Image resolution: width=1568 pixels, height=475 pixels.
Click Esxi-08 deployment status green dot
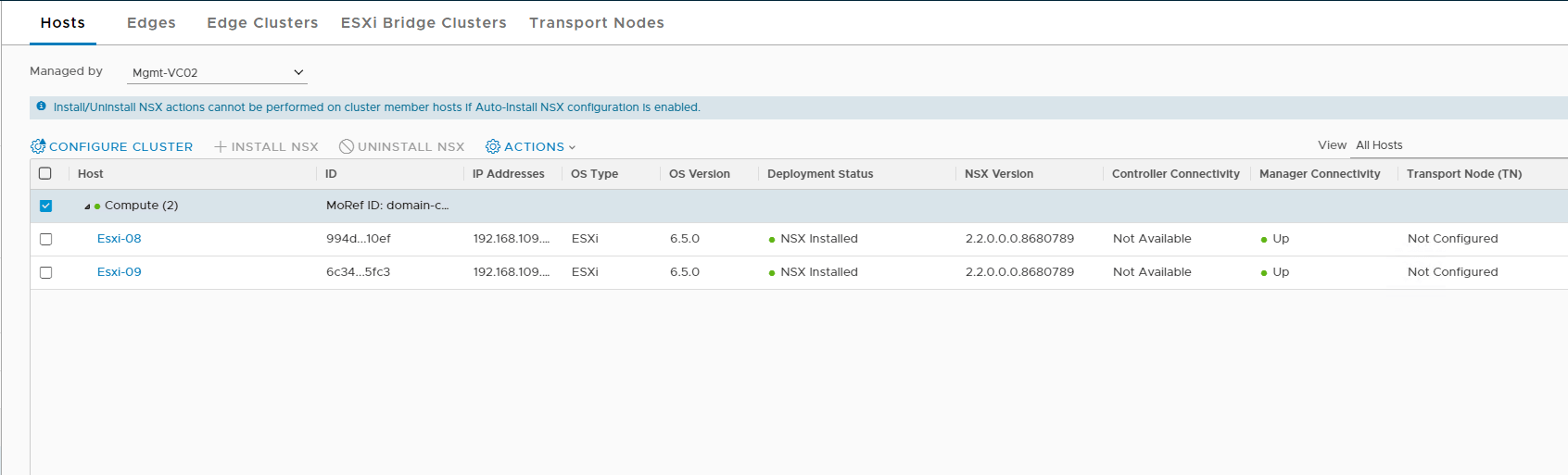pyautogui.click(x=772, y=240)
